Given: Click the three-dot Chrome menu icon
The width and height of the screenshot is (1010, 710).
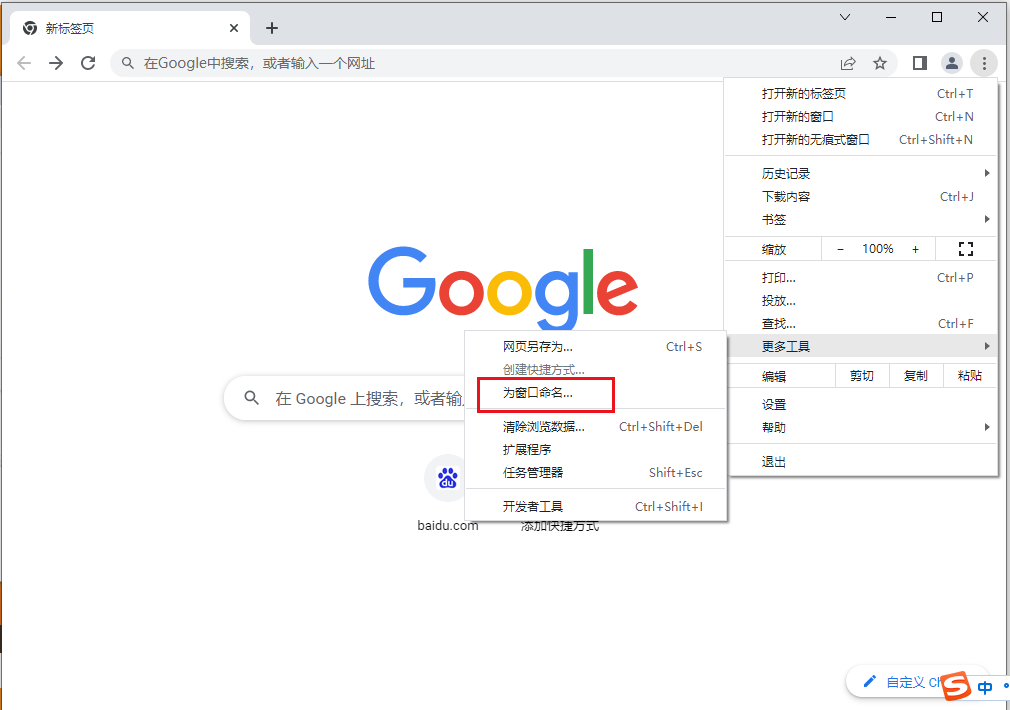Looking at the screenshot, I should tap(984, 62).
